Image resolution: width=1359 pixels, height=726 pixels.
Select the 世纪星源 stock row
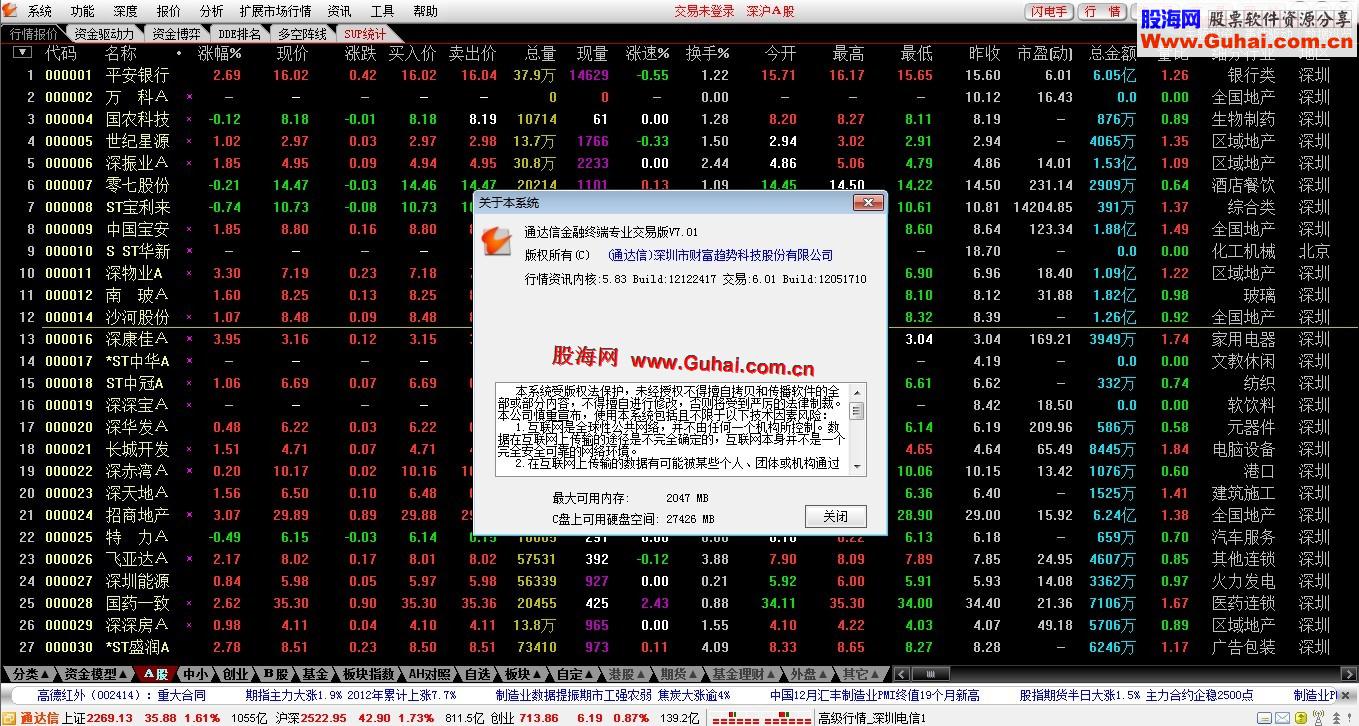[679, 141]
